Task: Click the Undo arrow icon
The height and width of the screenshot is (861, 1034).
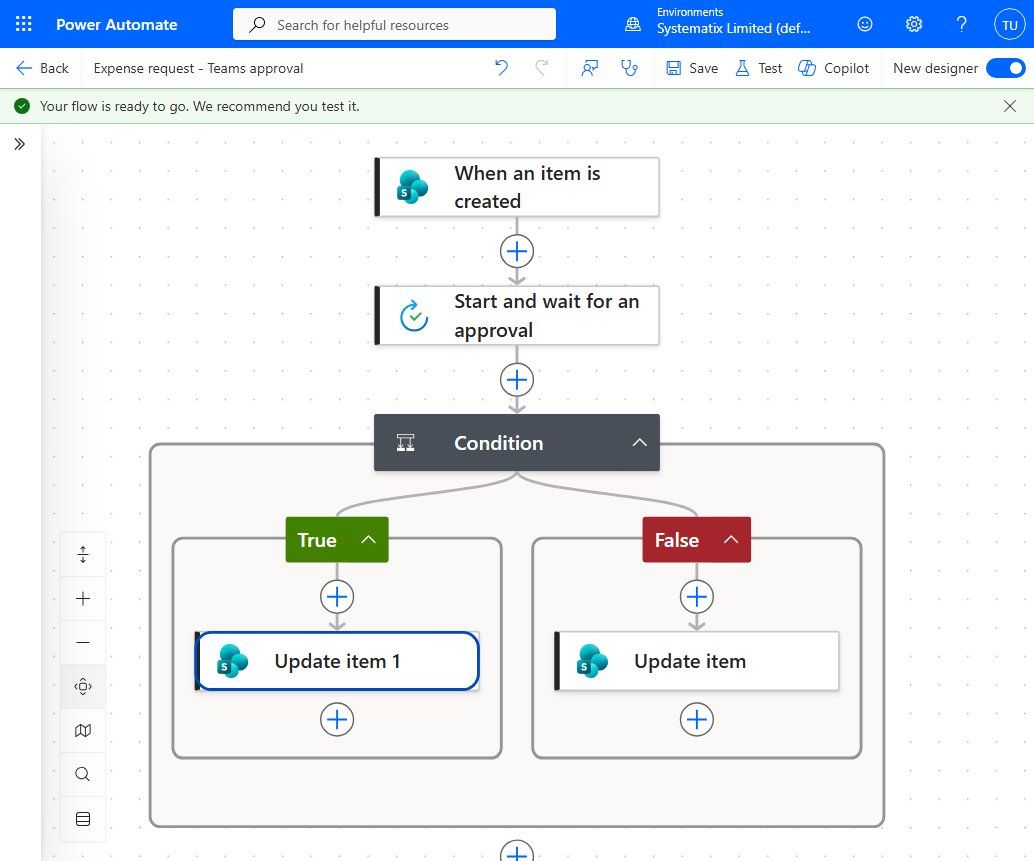Action: pyautogui.click(x=502, y=68)
